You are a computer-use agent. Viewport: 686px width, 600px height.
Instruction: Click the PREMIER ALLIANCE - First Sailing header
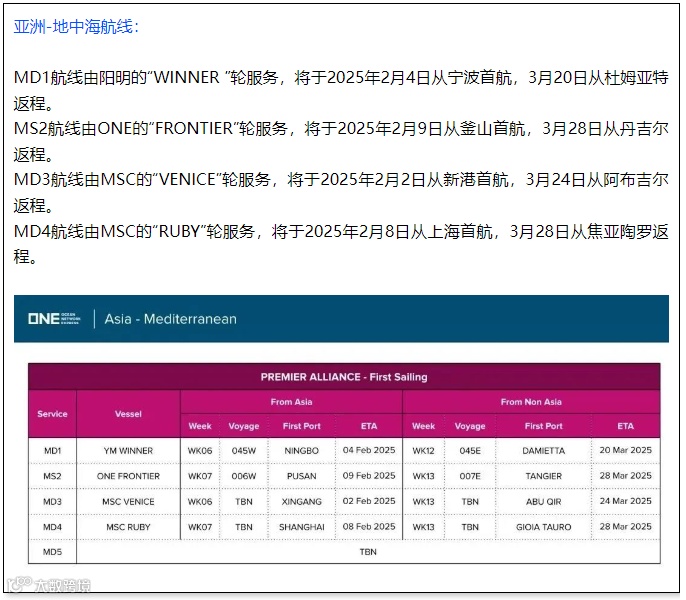344,377
